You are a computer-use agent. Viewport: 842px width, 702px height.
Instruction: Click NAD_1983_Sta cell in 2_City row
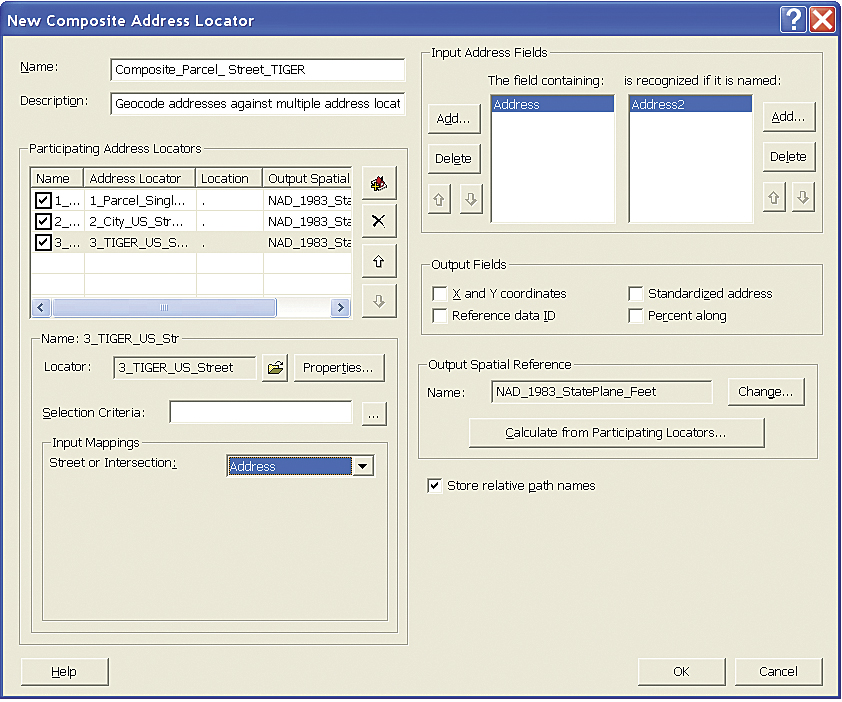point(308,221)
